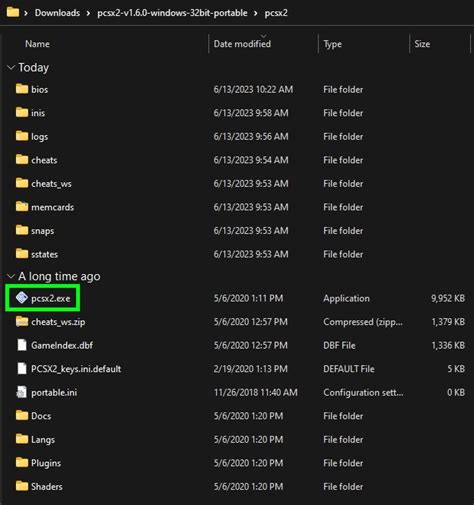Click the pcsx2 breadcrumb segment
474x505 pixels.
[x=276, y=13]
